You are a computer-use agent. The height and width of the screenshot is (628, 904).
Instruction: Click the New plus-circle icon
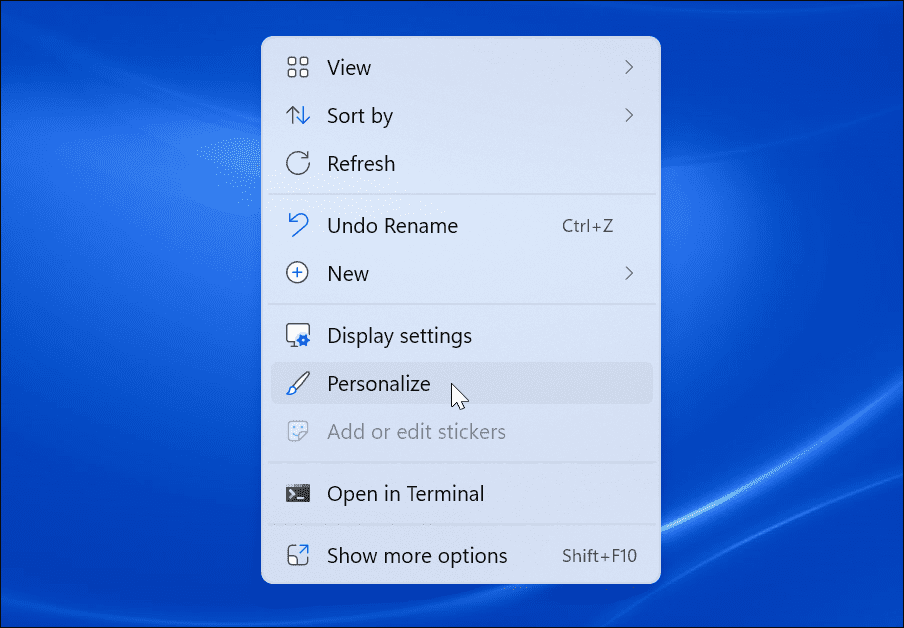tap(297, 273)
